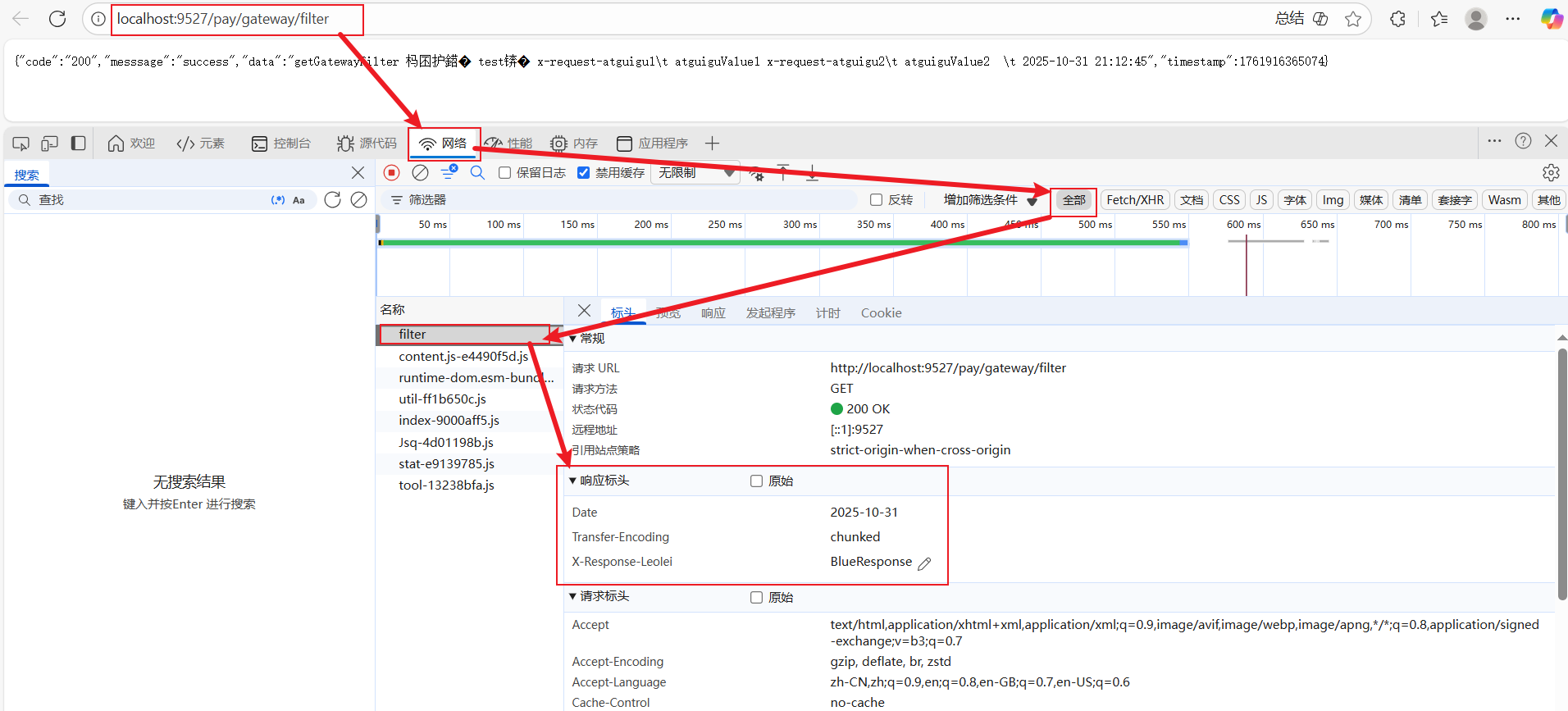Close the search panel
This screenshot has width=1568, height=711.
point(358,172)
